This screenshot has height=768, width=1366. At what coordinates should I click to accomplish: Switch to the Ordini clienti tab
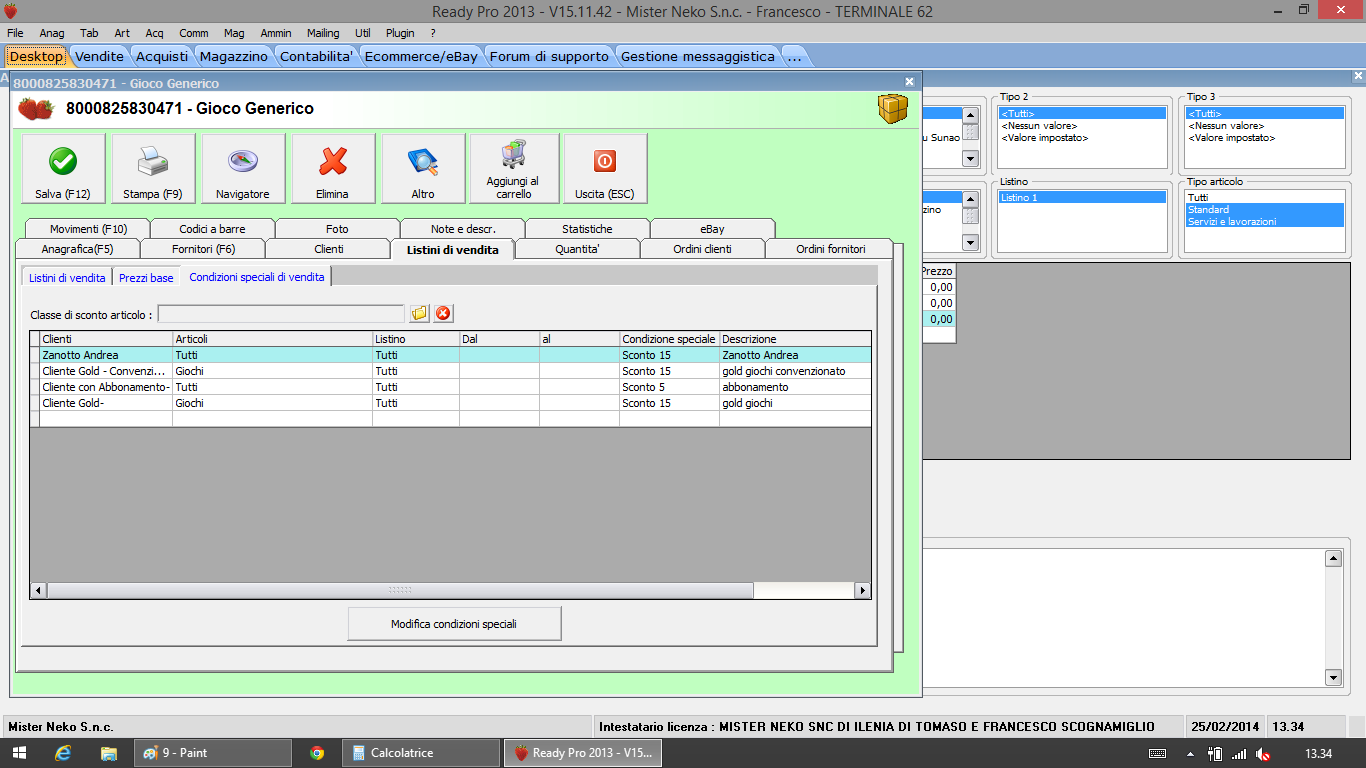click(702, 249)
